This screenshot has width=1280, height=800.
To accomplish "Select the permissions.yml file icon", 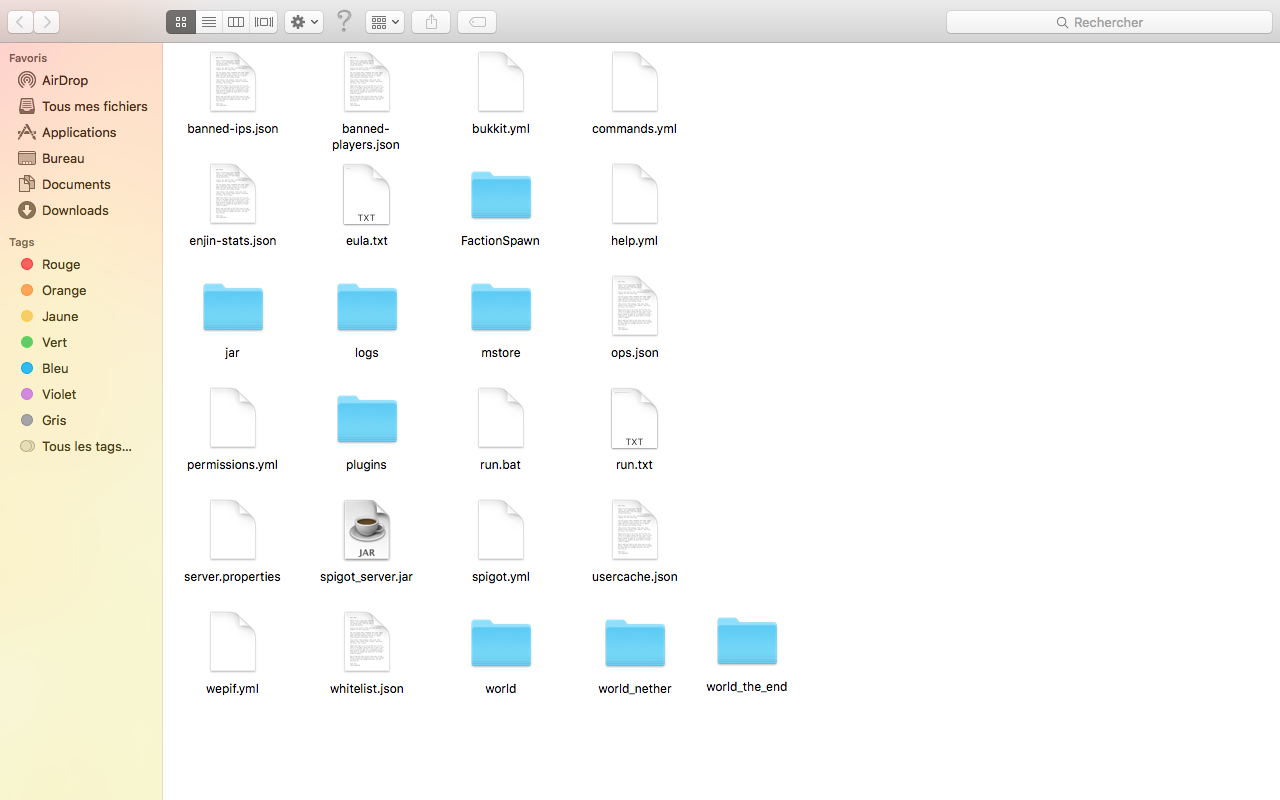I will pos(233,418).
